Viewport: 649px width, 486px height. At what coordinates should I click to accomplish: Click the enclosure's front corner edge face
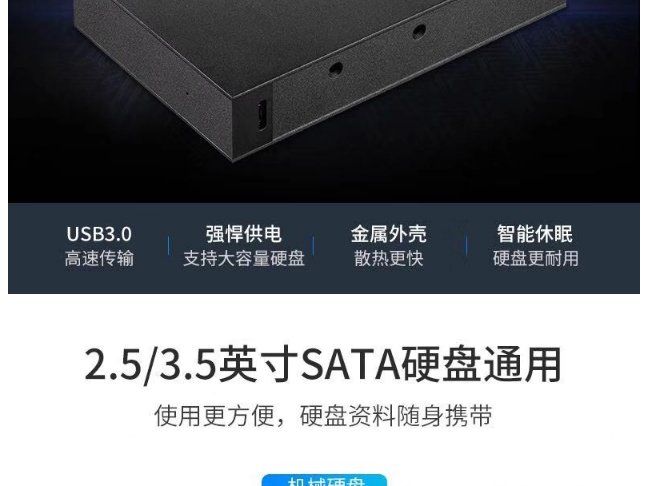(x=252, y=120)
